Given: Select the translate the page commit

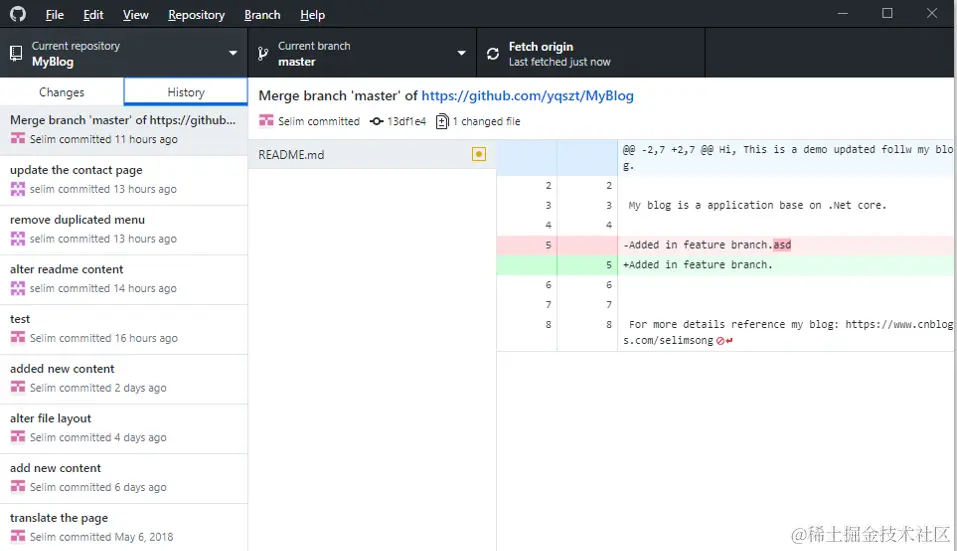Looking at the screenshot, I should tap(124, 528).
